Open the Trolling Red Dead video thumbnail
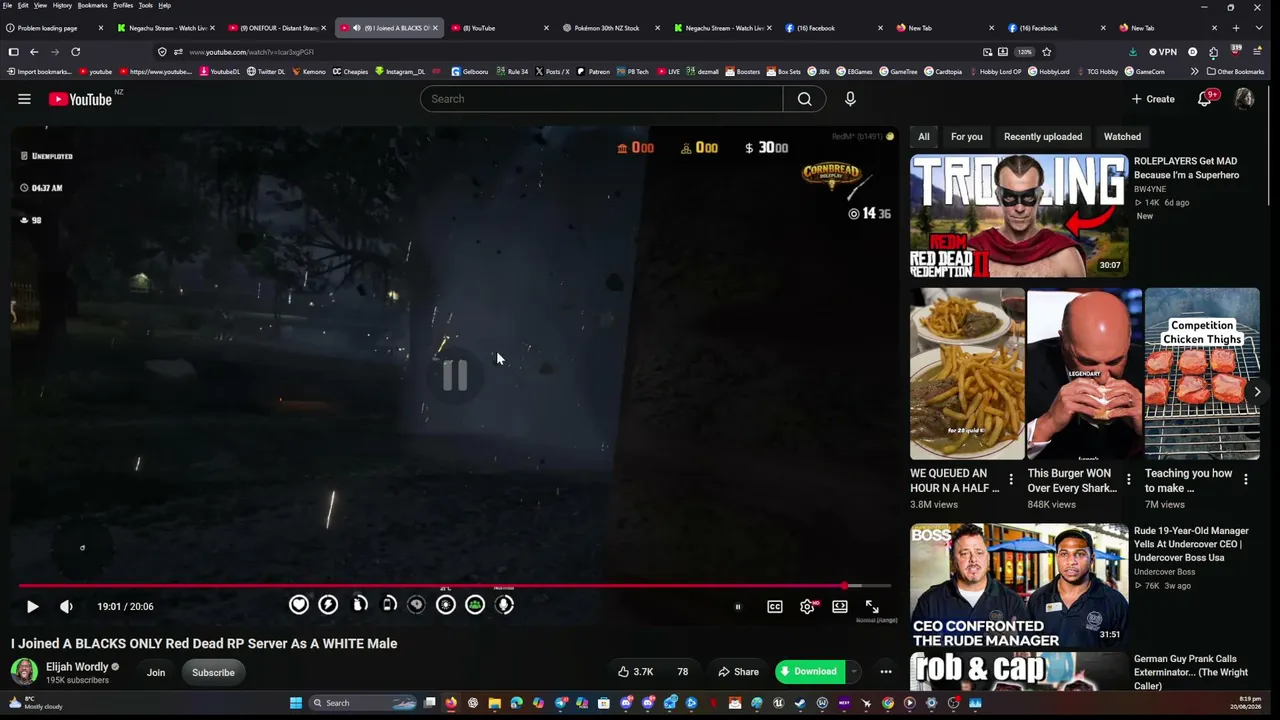Viewport: 1280px width, 720px height. 1019,216
